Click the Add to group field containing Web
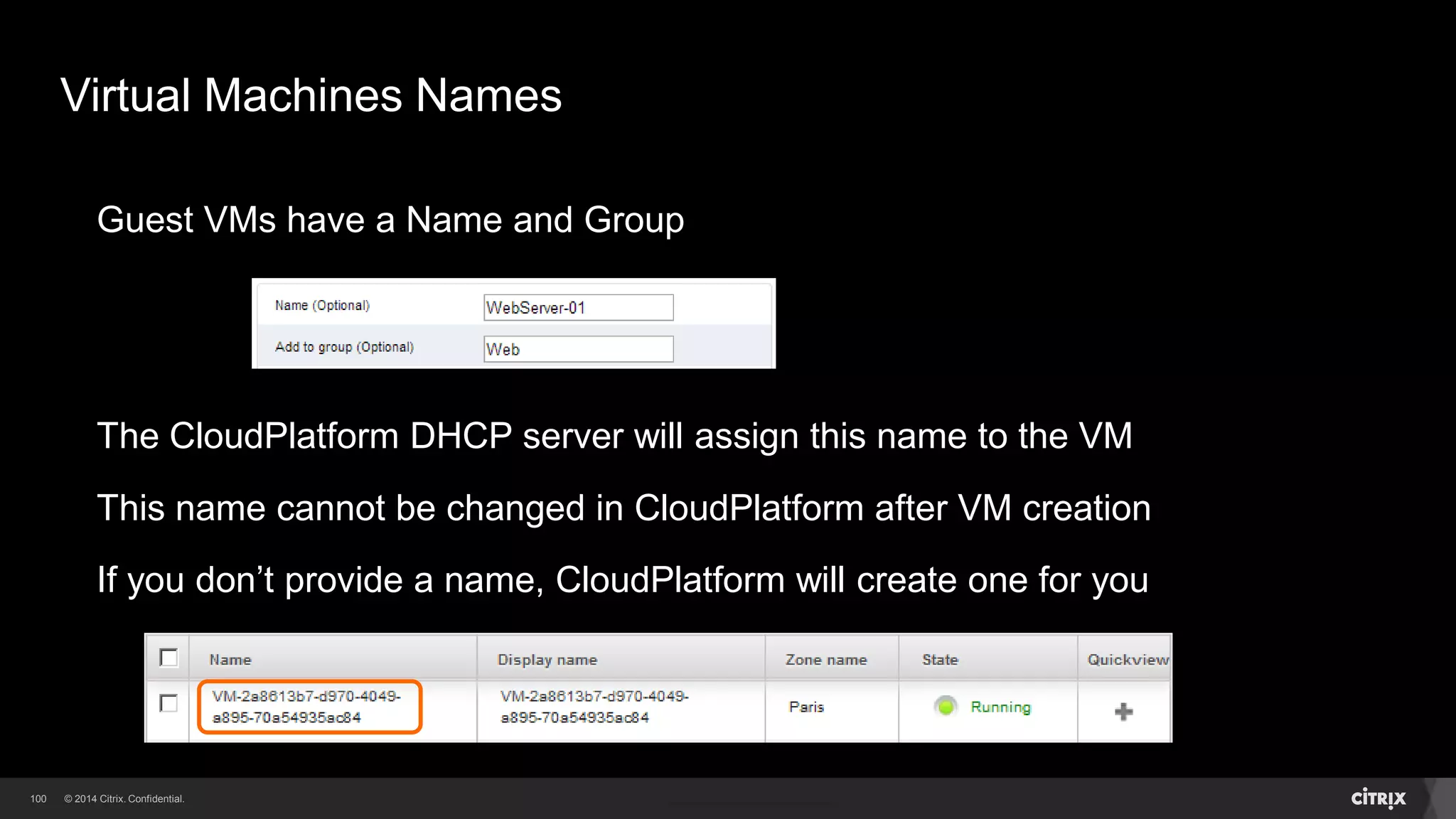The height and width of the screenshot is (819, 1456). 578,349
